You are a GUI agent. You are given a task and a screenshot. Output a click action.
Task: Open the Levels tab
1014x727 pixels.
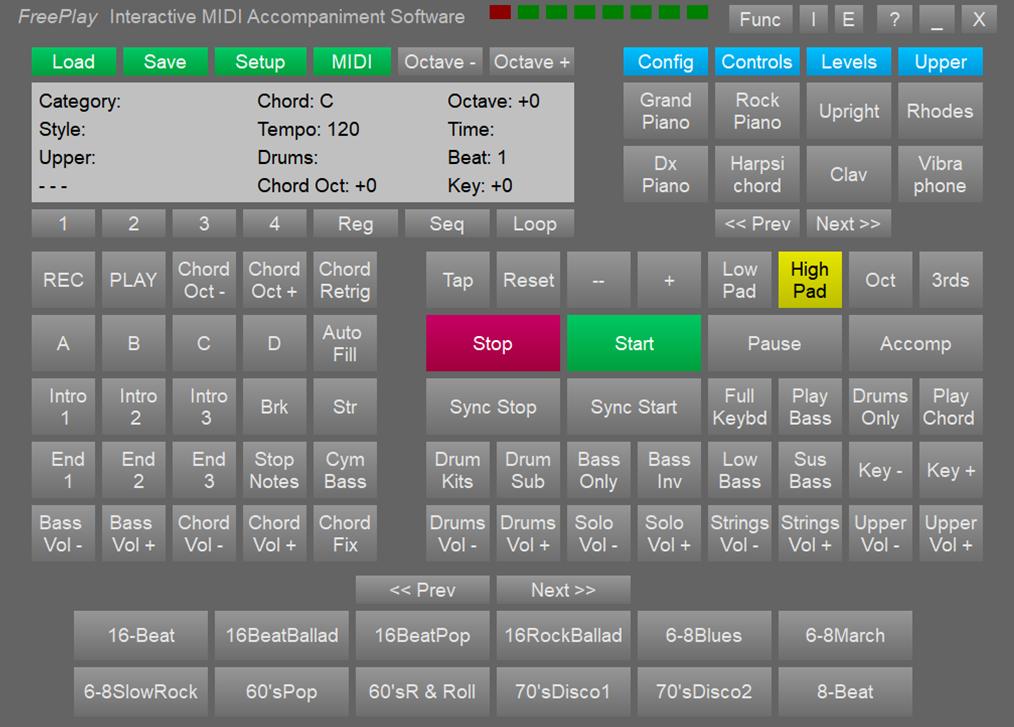point(849,62)
